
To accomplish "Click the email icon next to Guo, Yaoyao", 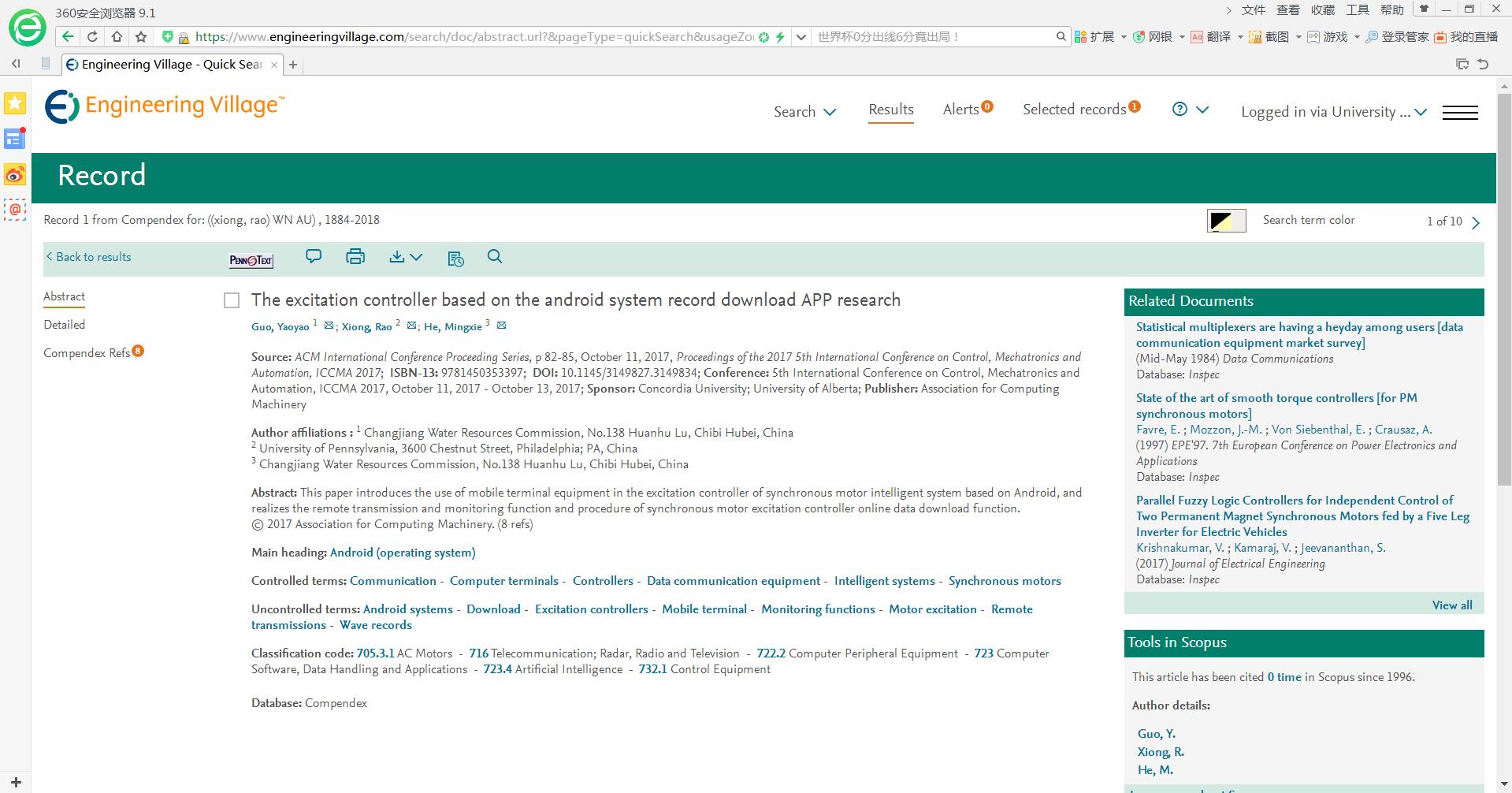I will tap(329, 326).
